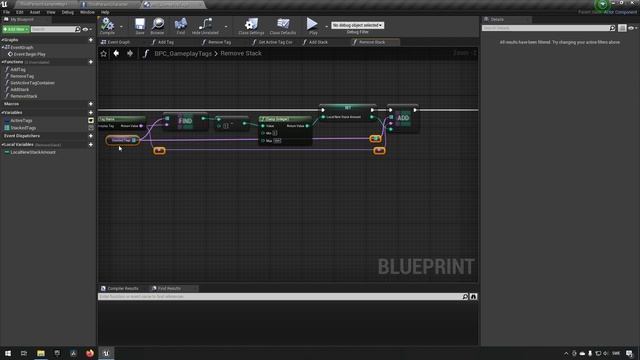The width and height of the screenshot is (640, 360).
Task: Open the Compile options dropdown arrow
Action: pyautogui.click(x=121, y=27)
